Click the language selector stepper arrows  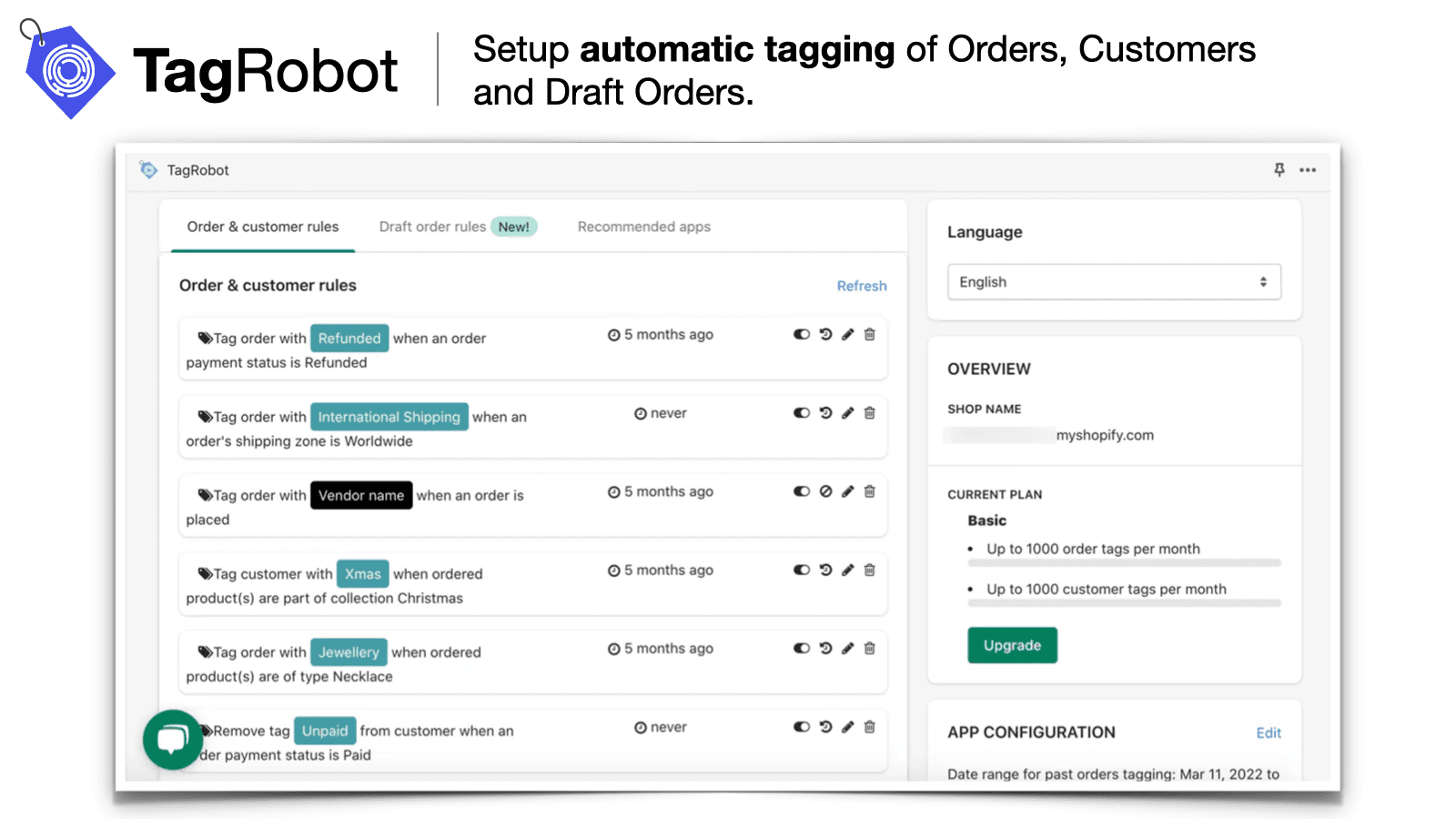[x=1264, y=281]
